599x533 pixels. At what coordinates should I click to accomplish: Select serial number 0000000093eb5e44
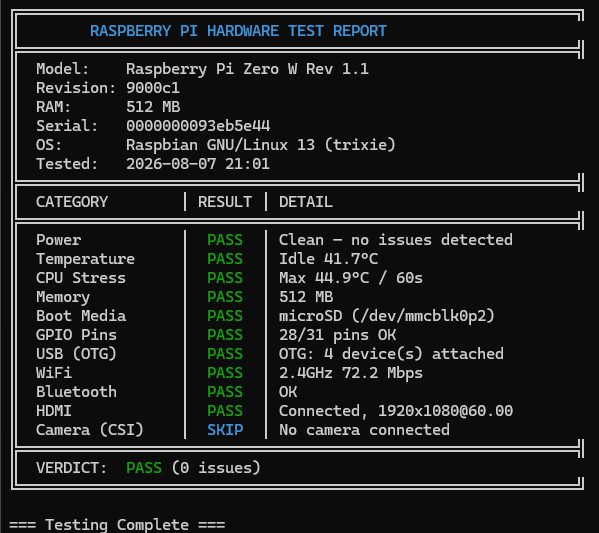(x=198, y=126)
